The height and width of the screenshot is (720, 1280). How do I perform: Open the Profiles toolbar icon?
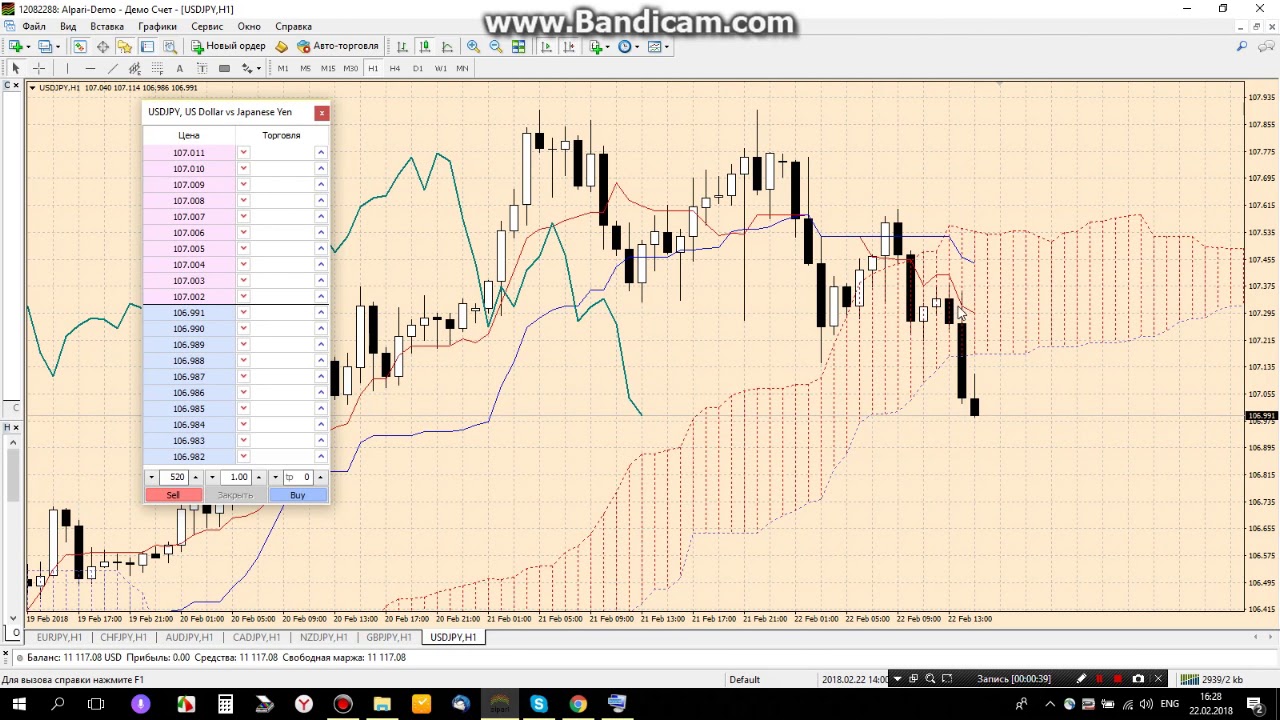tap(45, 46)
